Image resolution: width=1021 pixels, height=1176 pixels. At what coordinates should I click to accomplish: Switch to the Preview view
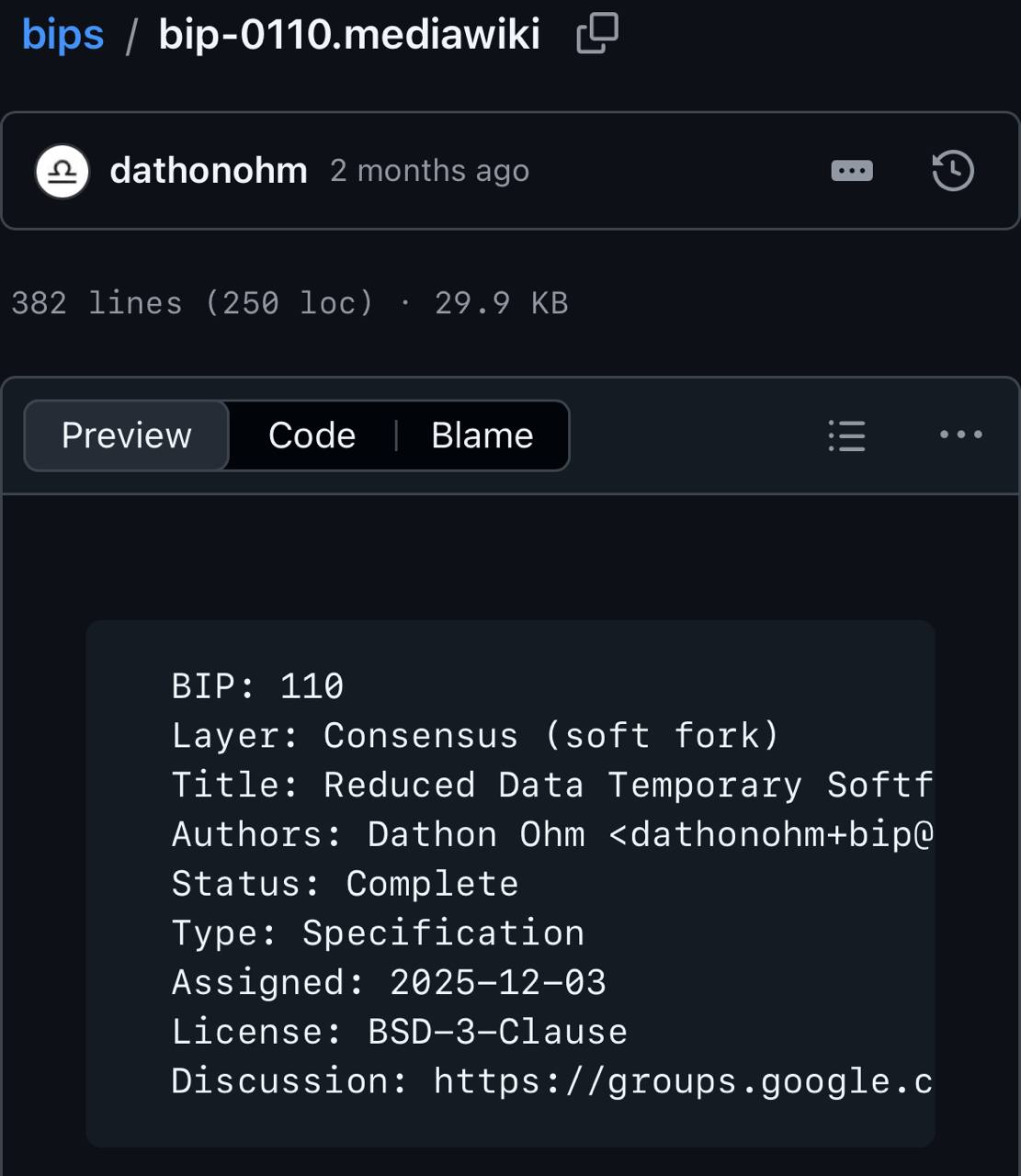(x=127, y=435)
